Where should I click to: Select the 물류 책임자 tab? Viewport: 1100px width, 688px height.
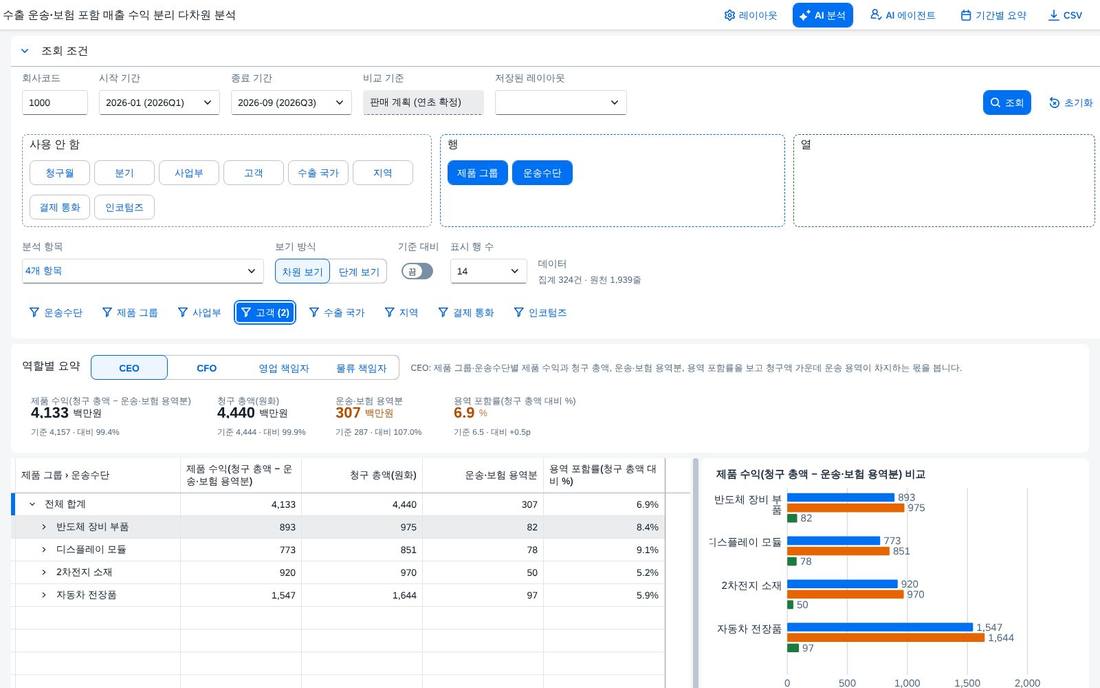(x=361, y=367)
